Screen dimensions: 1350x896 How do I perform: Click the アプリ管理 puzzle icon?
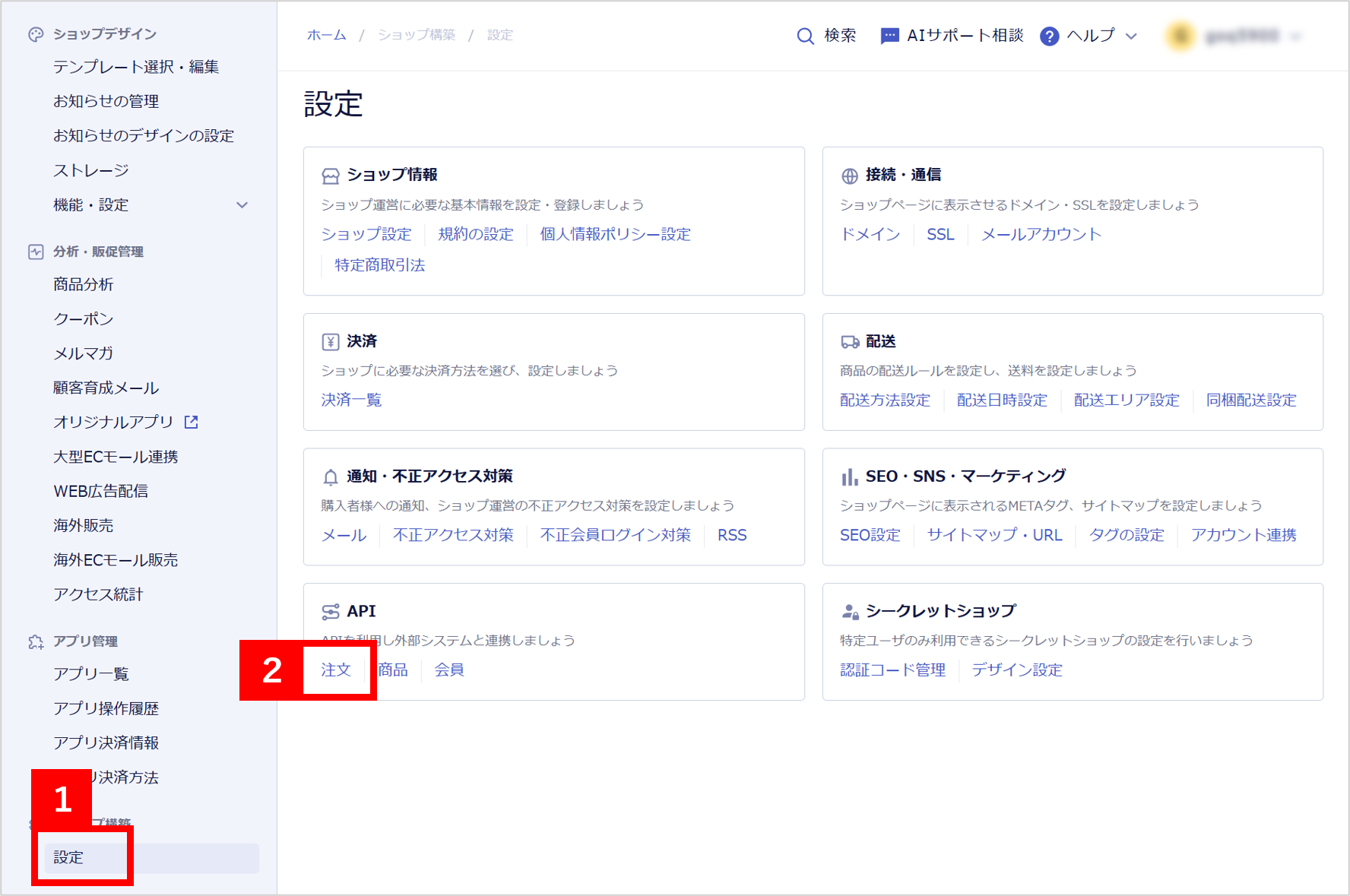(36, 641)
